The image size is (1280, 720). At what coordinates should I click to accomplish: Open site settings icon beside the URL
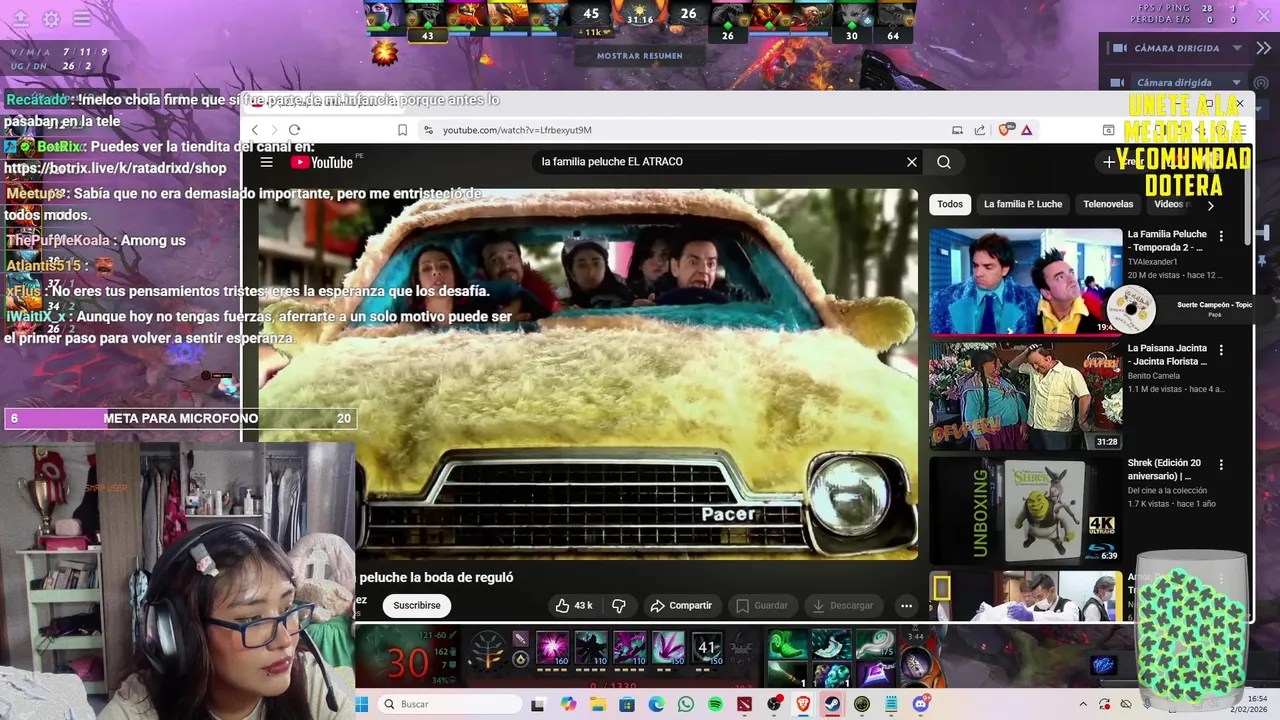(428, 130)
